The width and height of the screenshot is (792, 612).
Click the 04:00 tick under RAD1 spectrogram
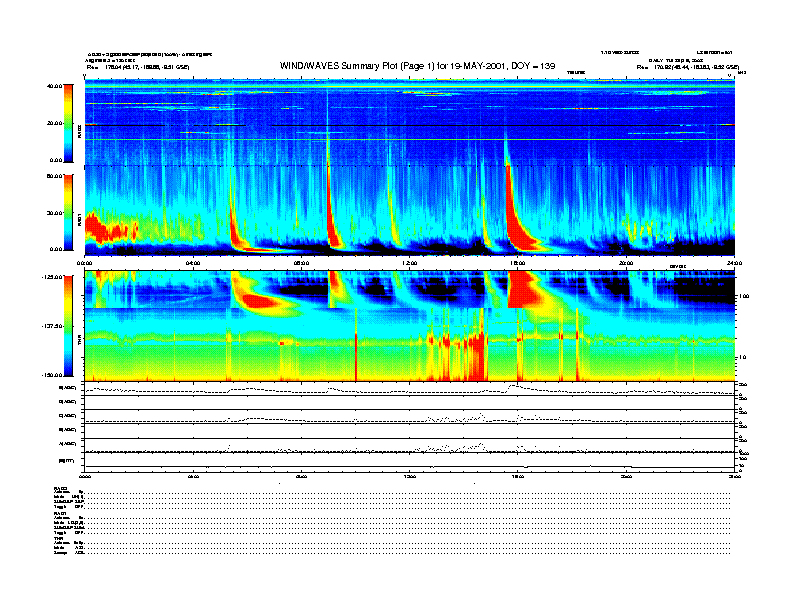tap(193, 263)
